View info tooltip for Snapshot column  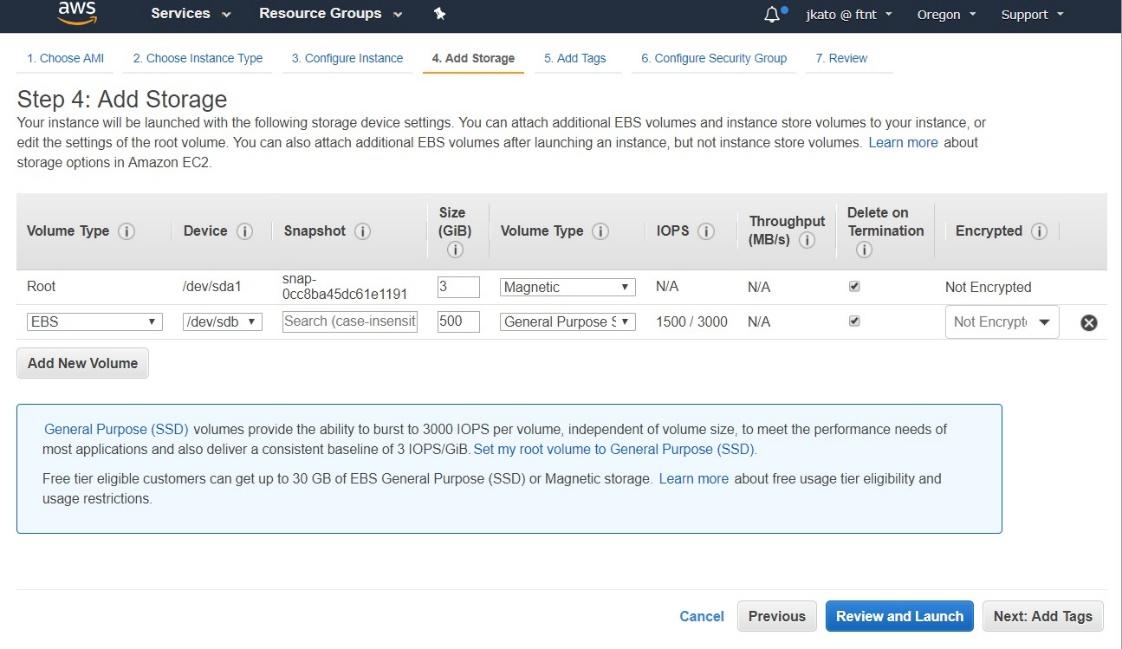click(365, 230)
